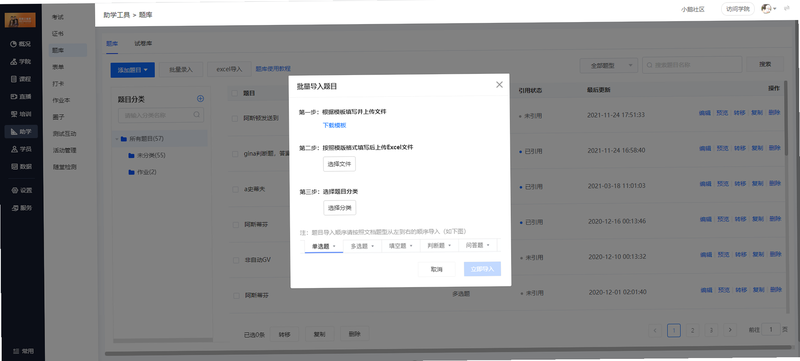The height and width of the screenshot is (361, 800).
Task: Open 小鹅社区 link in header
Action: click(692, 9)
